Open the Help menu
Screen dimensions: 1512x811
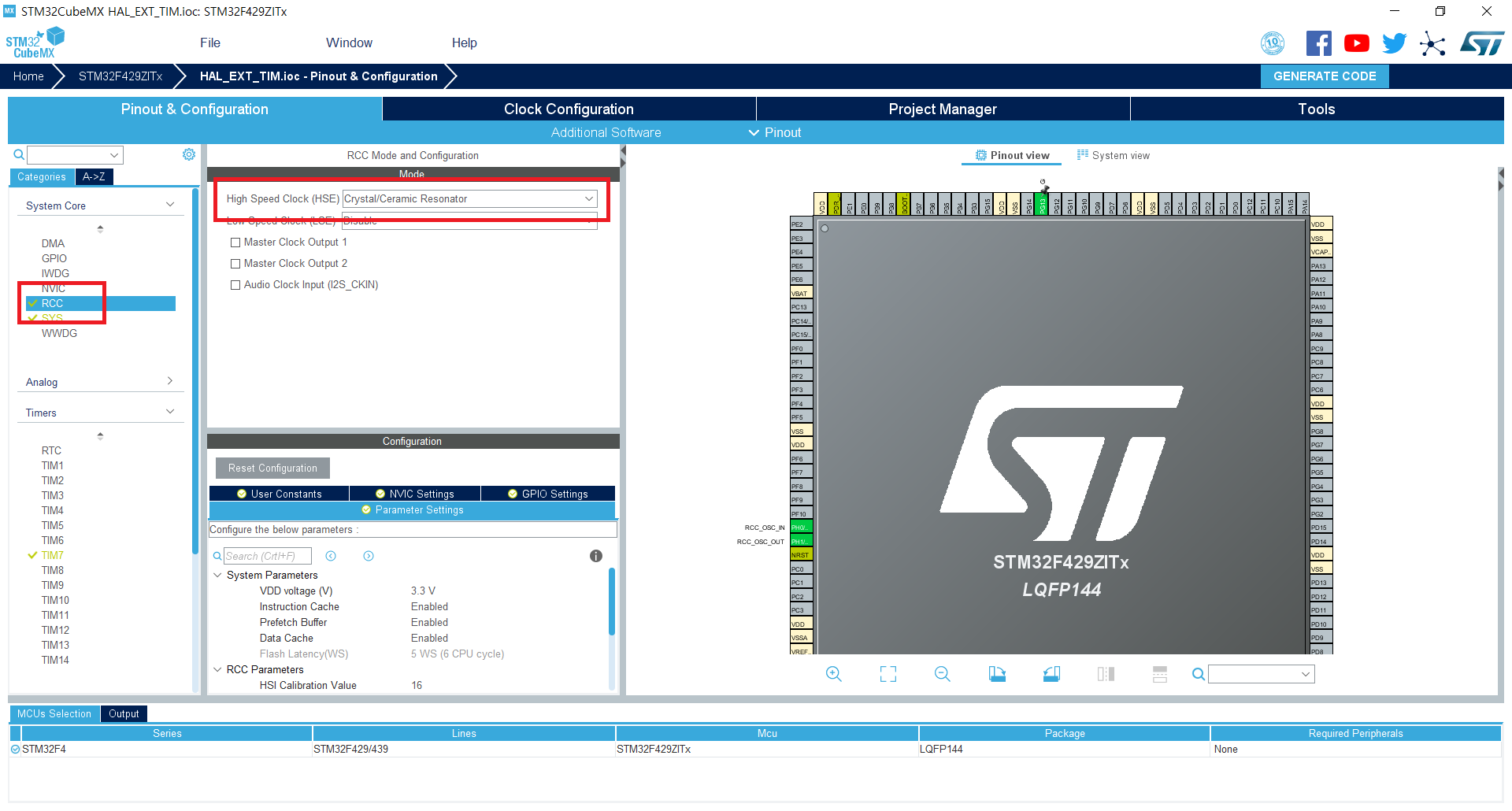pyautogui.click(x=464, y=43)
